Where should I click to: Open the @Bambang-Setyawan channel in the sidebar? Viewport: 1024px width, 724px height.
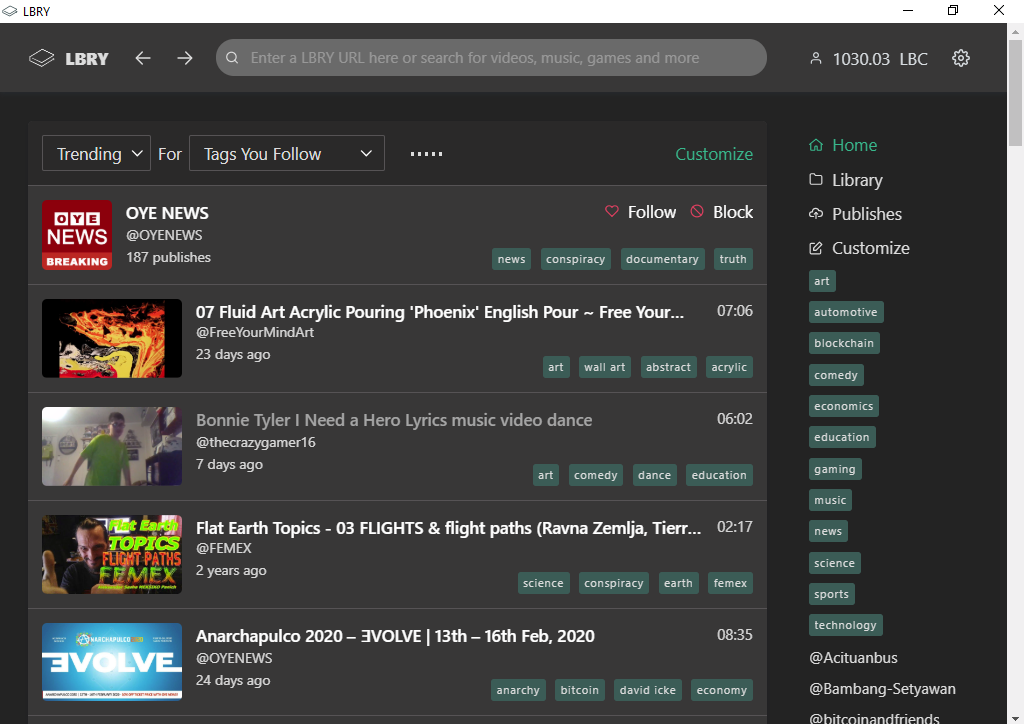pos(882,689)
